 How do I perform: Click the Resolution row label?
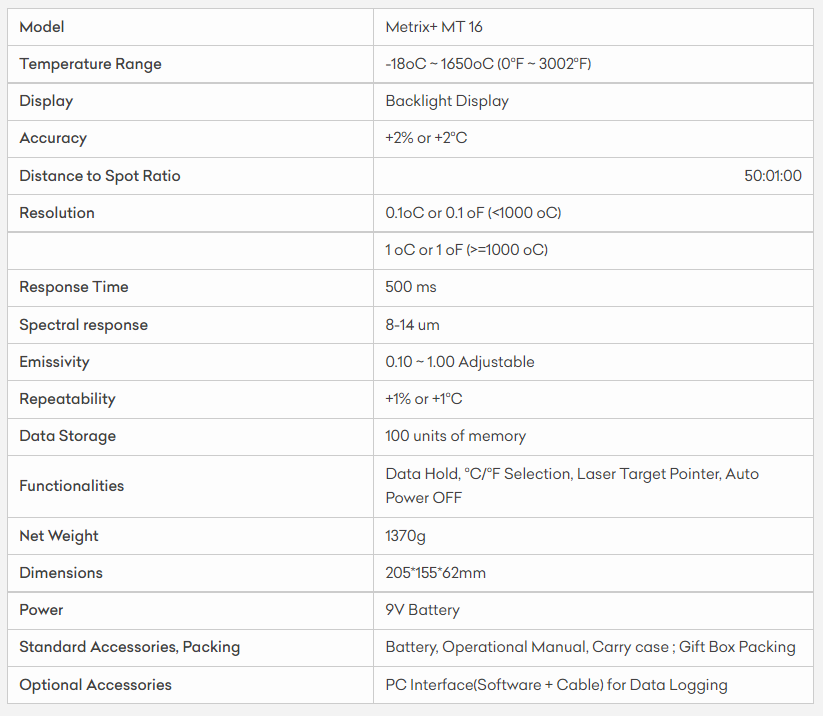tap(57, 213)
